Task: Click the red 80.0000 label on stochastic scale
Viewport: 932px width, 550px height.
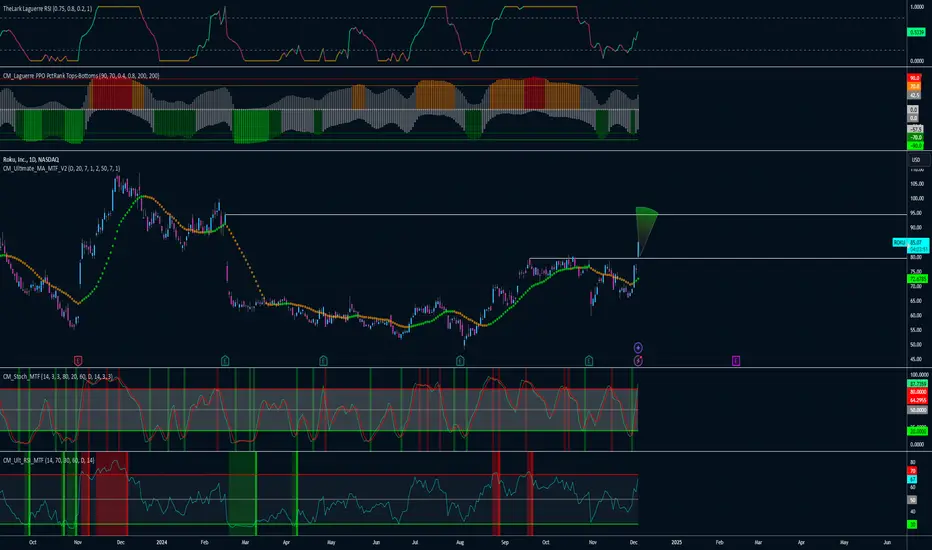Action: pyautogui.click(x=917, y=392)
